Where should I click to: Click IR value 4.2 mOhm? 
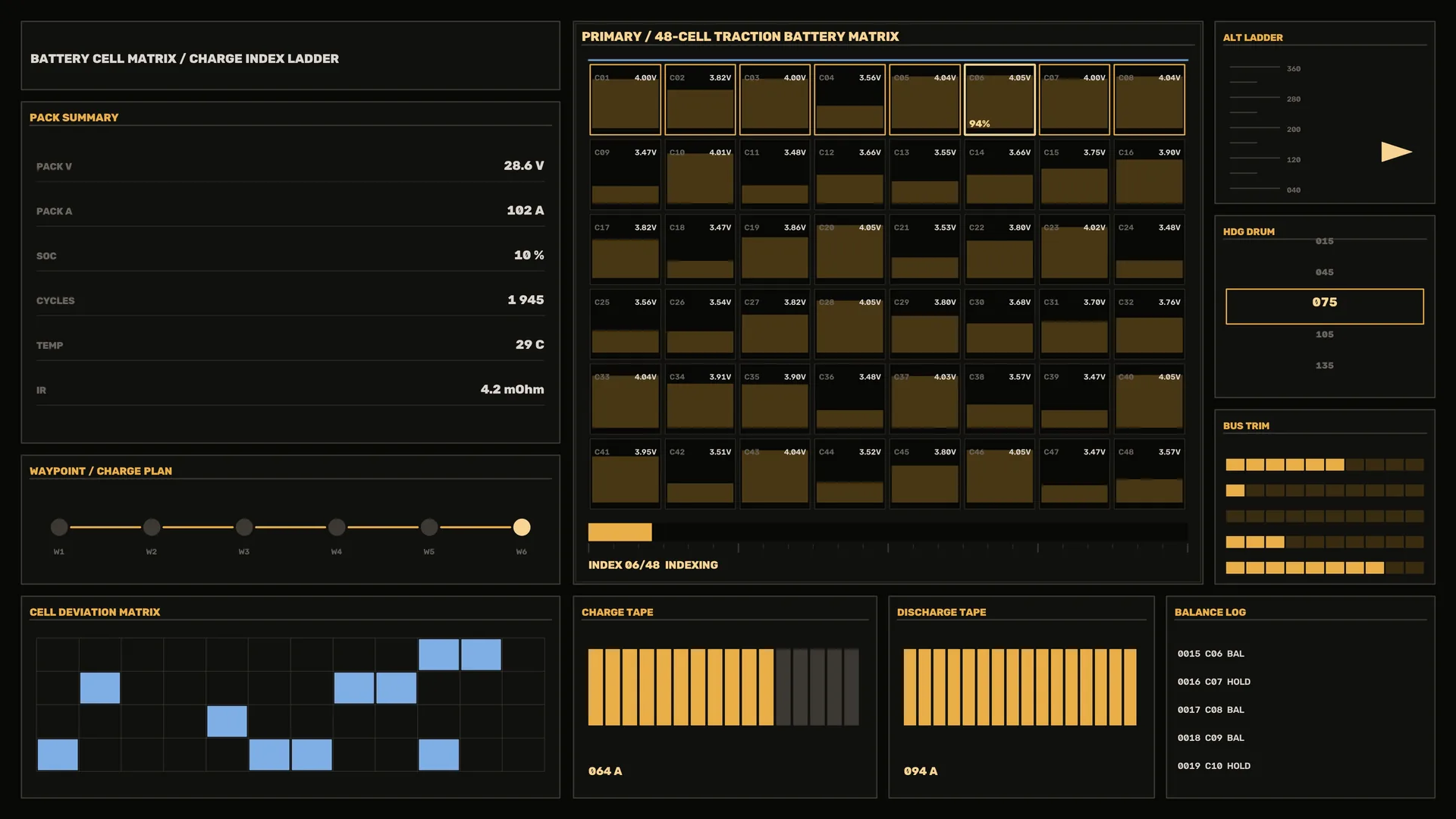[x=512, y=389]
